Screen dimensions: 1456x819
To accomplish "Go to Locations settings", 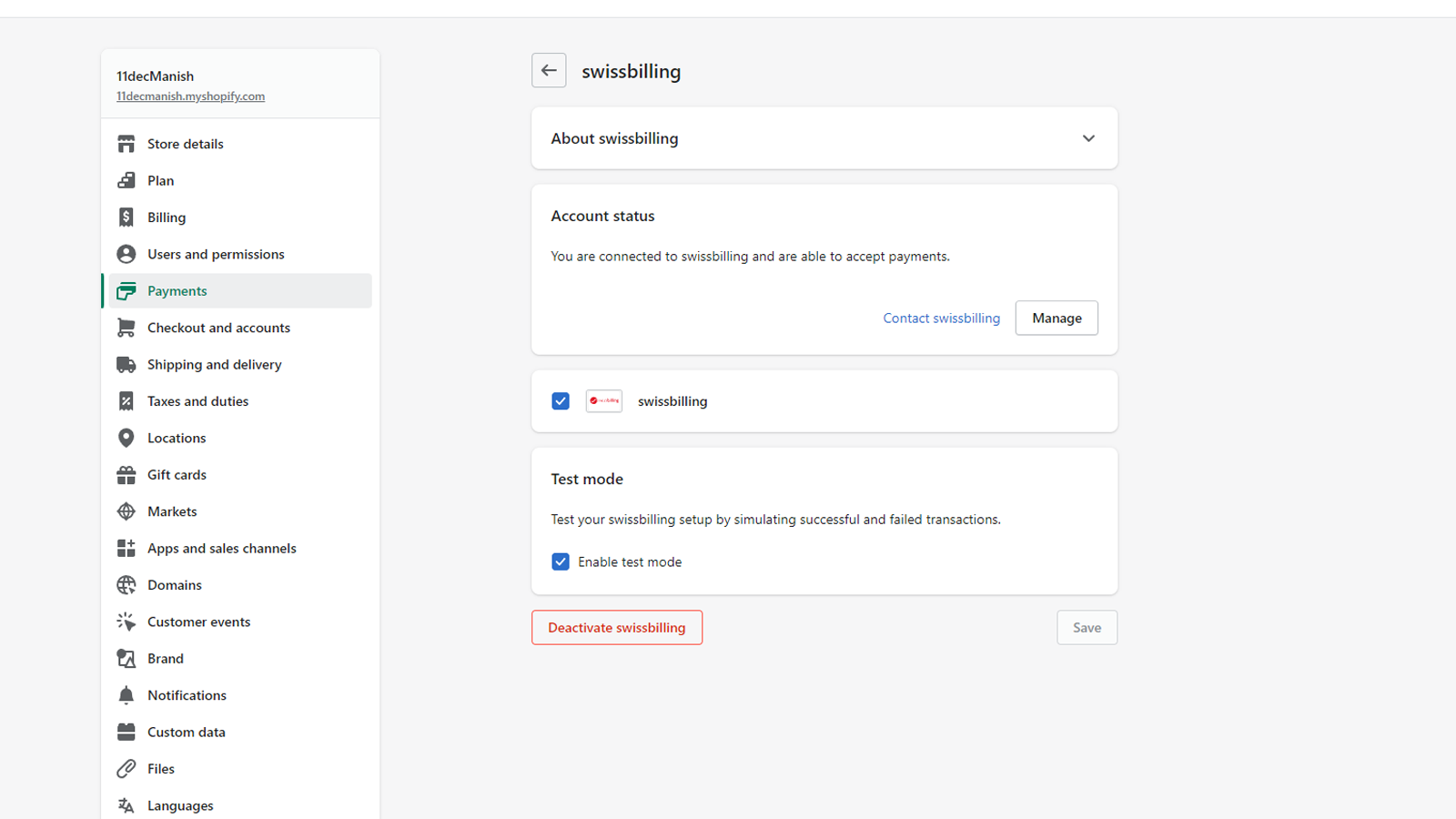I will (x=240, y=438).
